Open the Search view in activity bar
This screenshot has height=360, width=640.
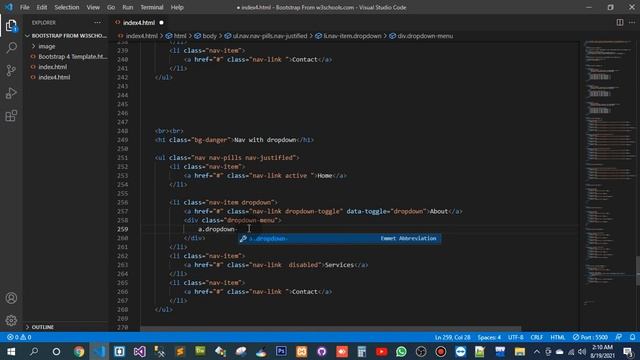(x=11, y=48)
